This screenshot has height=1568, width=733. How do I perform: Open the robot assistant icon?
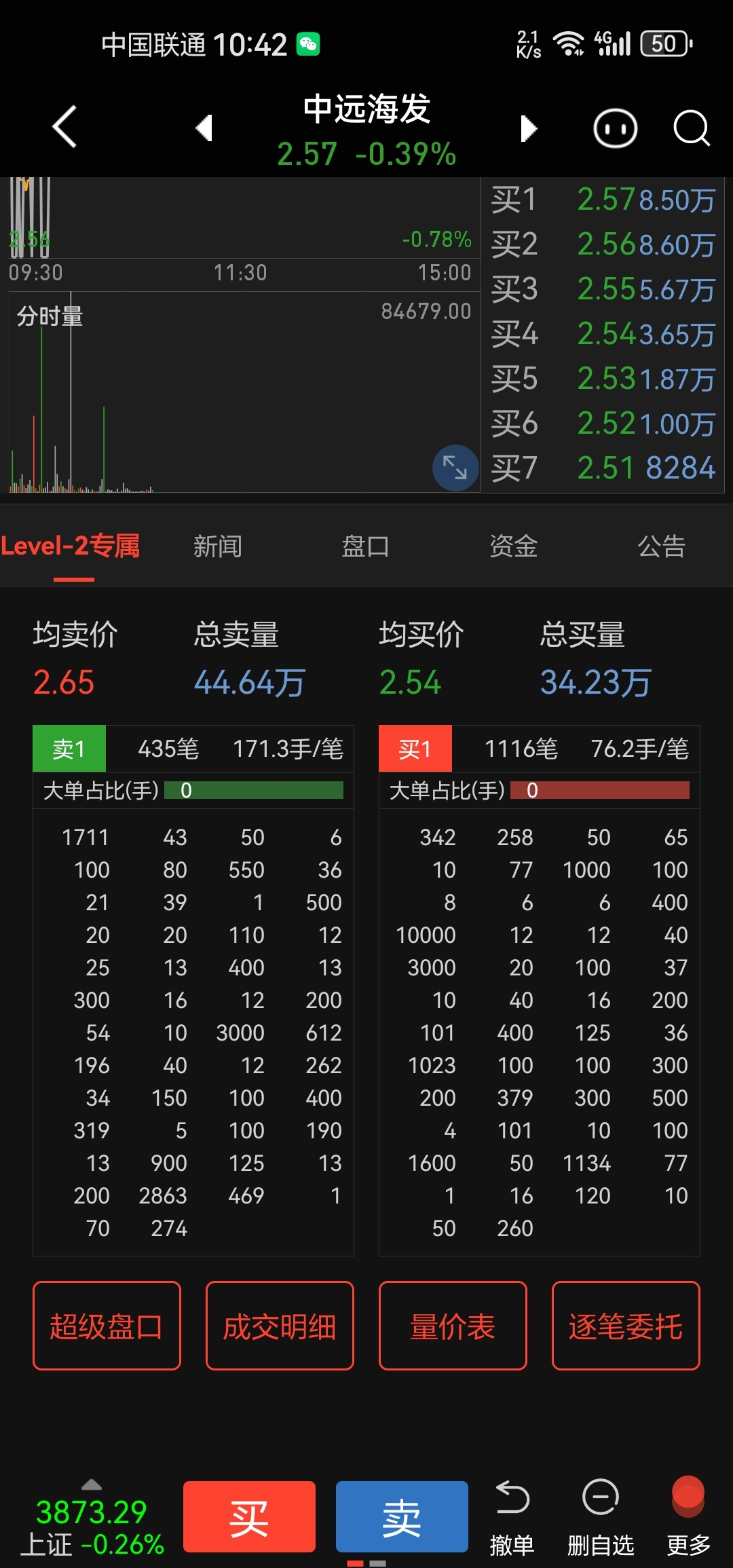click(615, 128)
